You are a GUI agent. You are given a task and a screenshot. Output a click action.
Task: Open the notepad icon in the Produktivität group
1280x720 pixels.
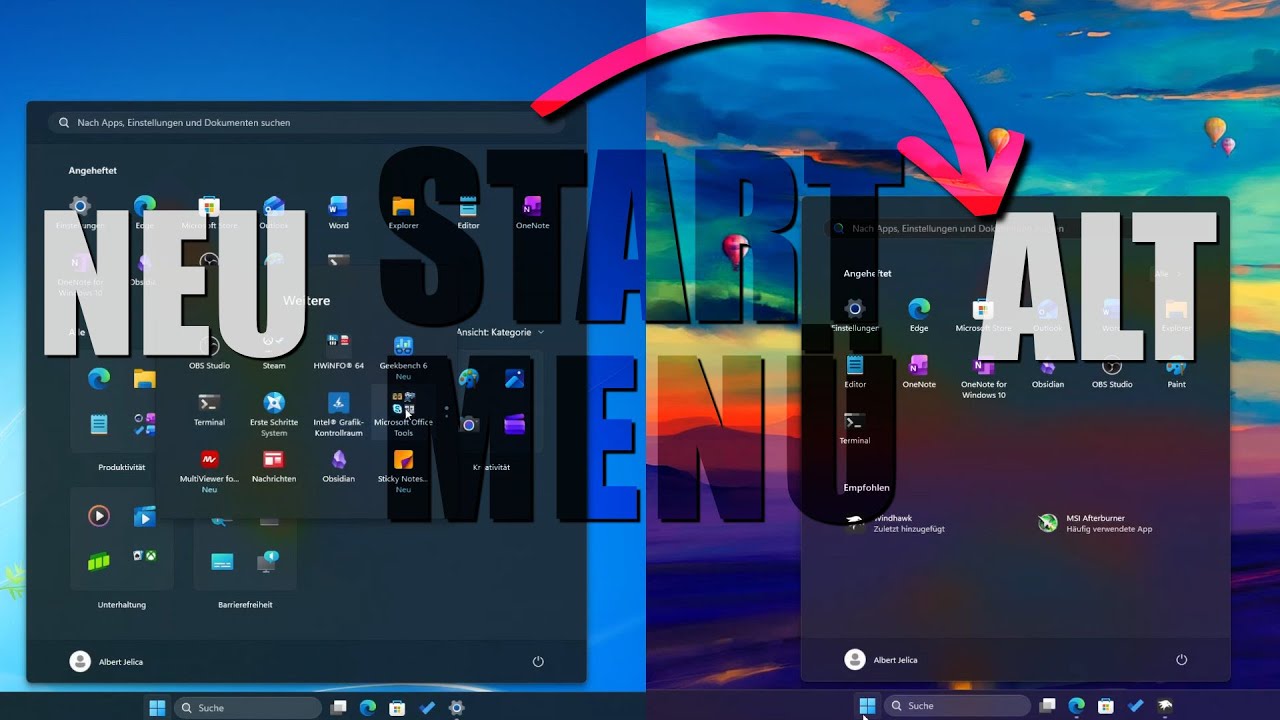pos(98,424)
